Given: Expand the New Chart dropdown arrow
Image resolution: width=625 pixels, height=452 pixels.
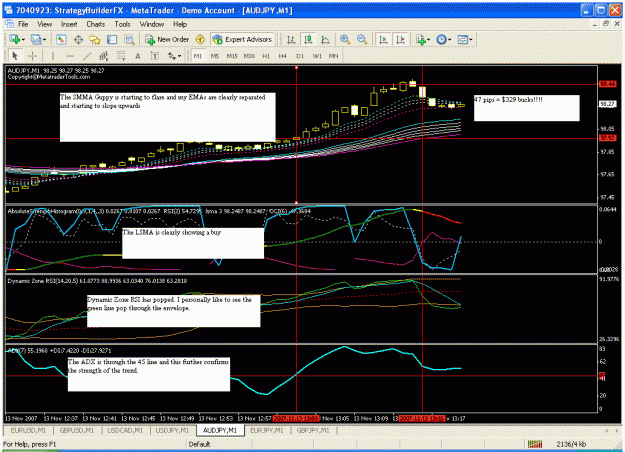Looking at the screenshot, I should click(x=23, y=40).
